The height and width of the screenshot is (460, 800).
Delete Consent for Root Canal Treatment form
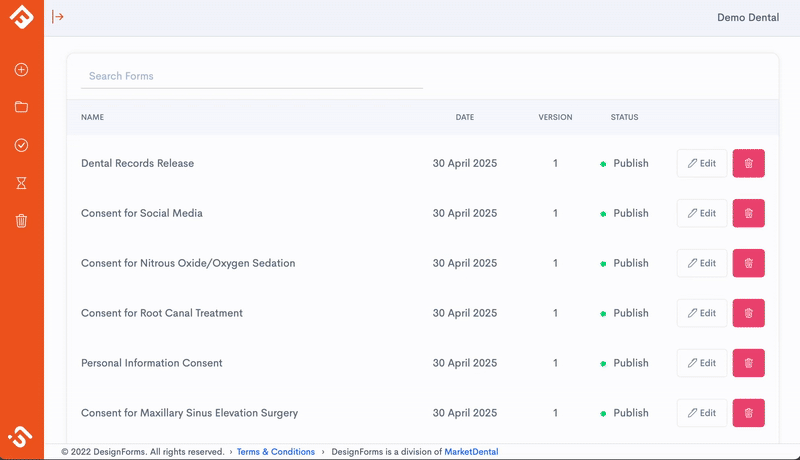748,313
